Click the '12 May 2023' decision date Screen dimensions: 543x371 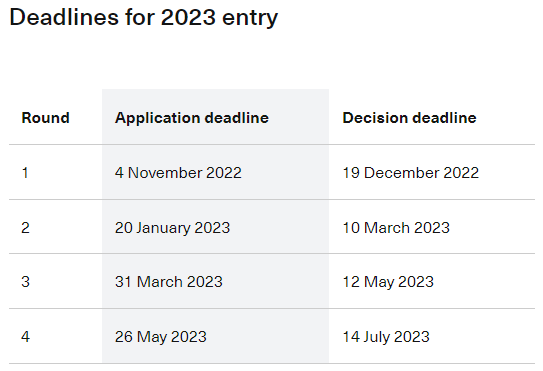click(x=388, y=282)
